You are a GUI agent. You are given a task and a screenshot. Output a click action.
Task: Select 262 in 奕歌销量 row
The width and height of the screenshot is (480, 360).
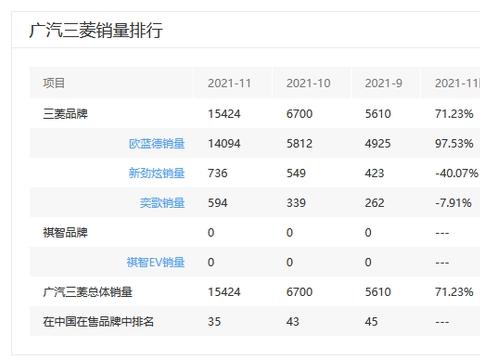click(374, 203)
